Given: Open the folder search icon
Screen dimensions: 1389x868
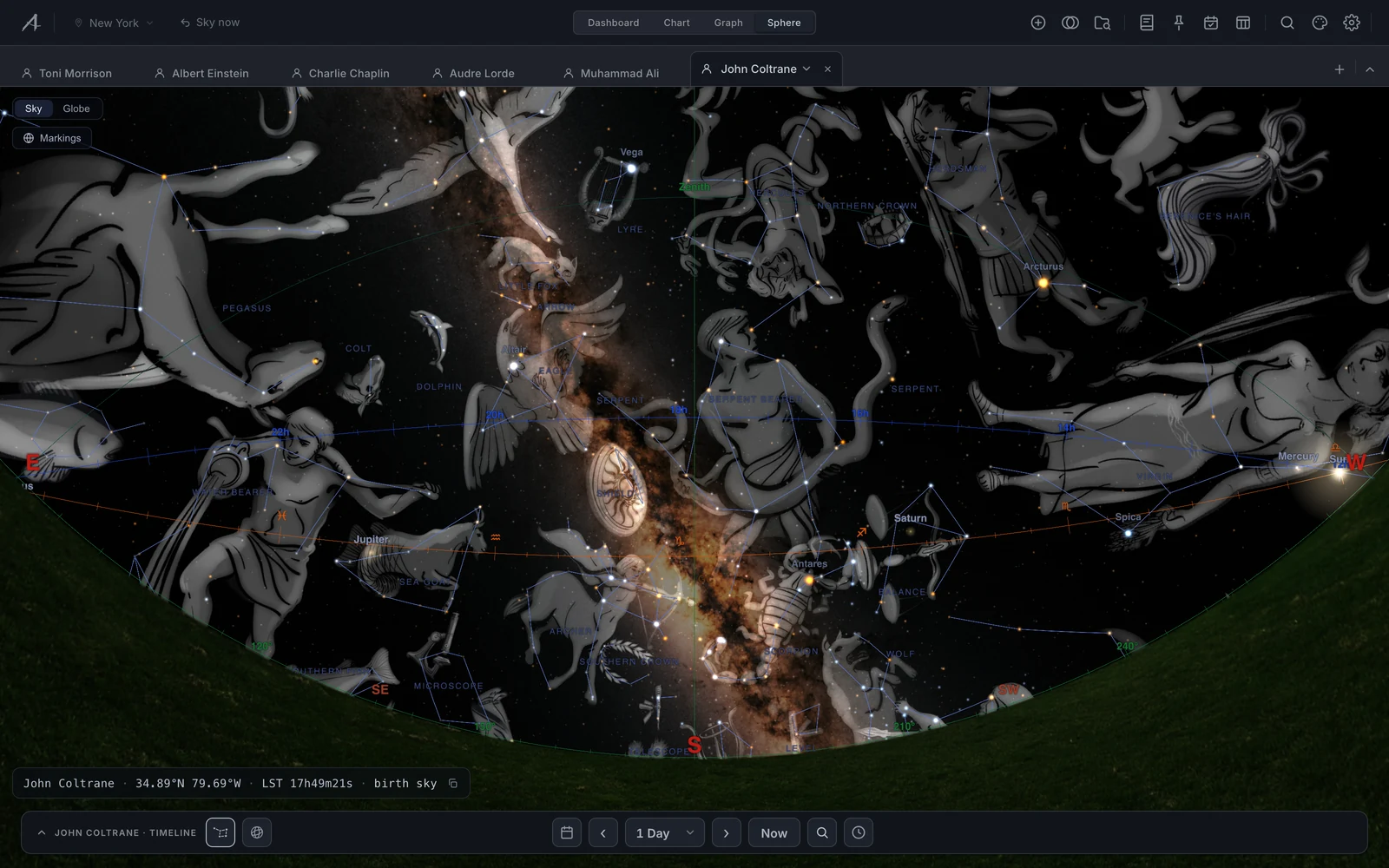Looking at the screenshot, I should (x=1102, y=23).
